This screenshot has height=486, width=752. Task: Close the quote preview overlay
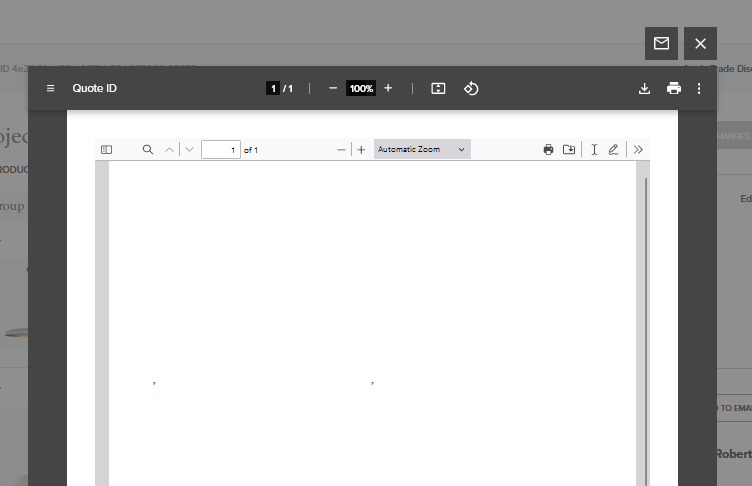[700, 44]
